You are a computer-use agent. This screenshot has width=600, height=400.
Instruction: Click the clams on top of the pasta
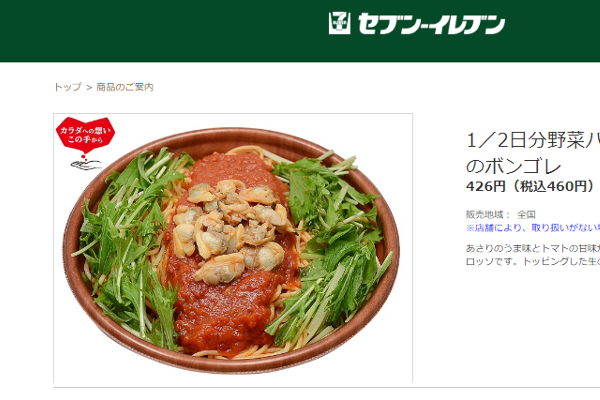tap(230, 230)
